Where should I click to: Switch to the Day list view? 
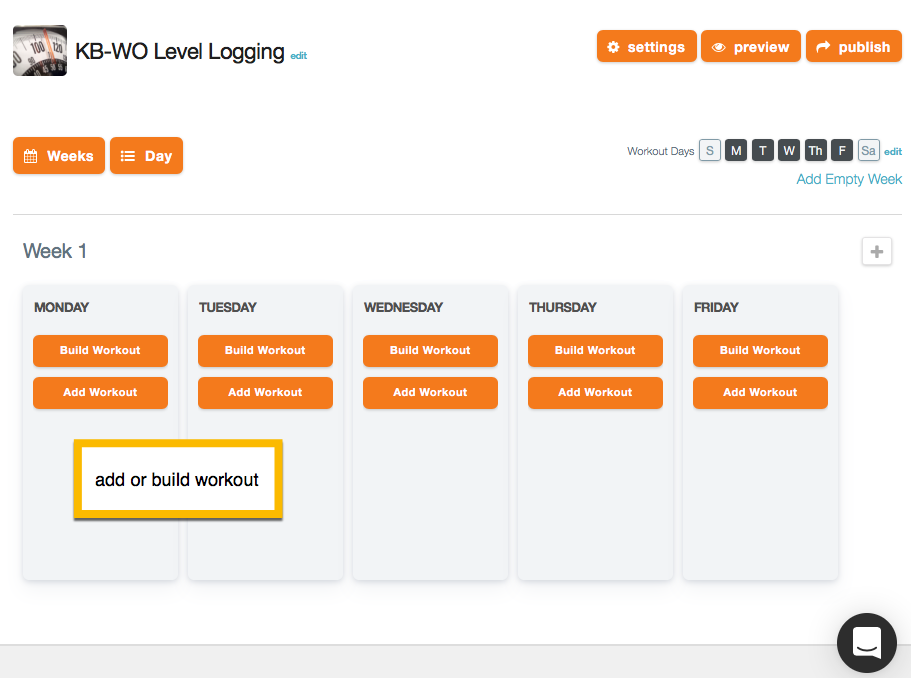(x=146, y=156)
